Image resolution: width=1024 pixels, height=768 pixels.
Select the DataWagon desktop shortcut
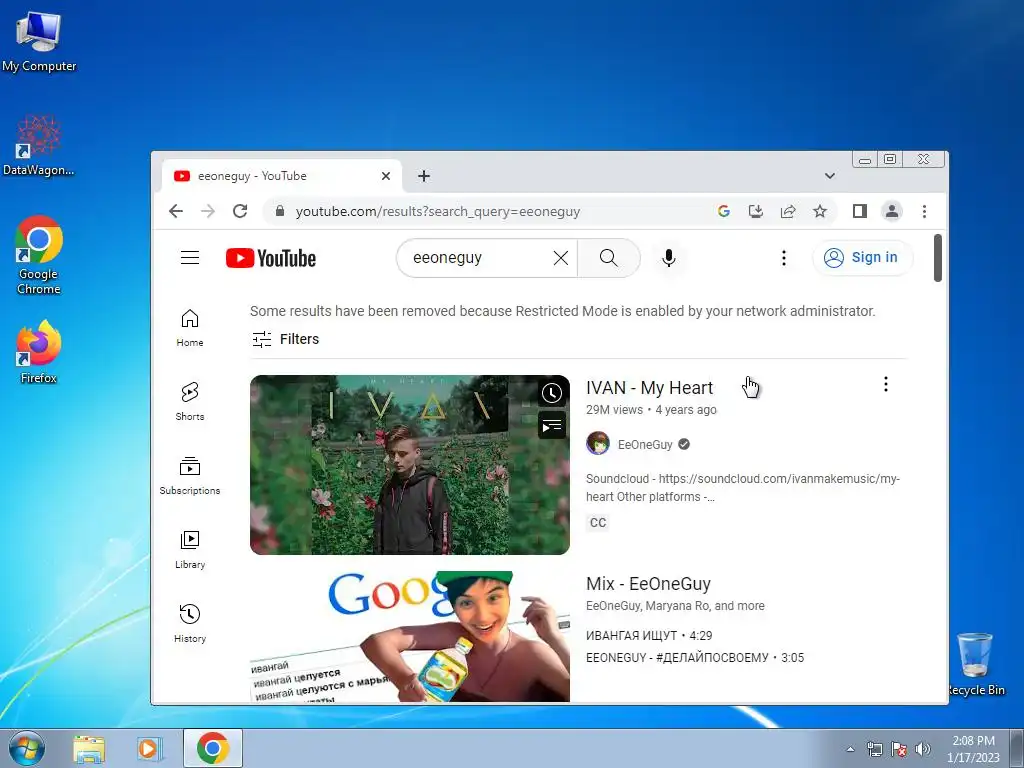tap(39, 146)
